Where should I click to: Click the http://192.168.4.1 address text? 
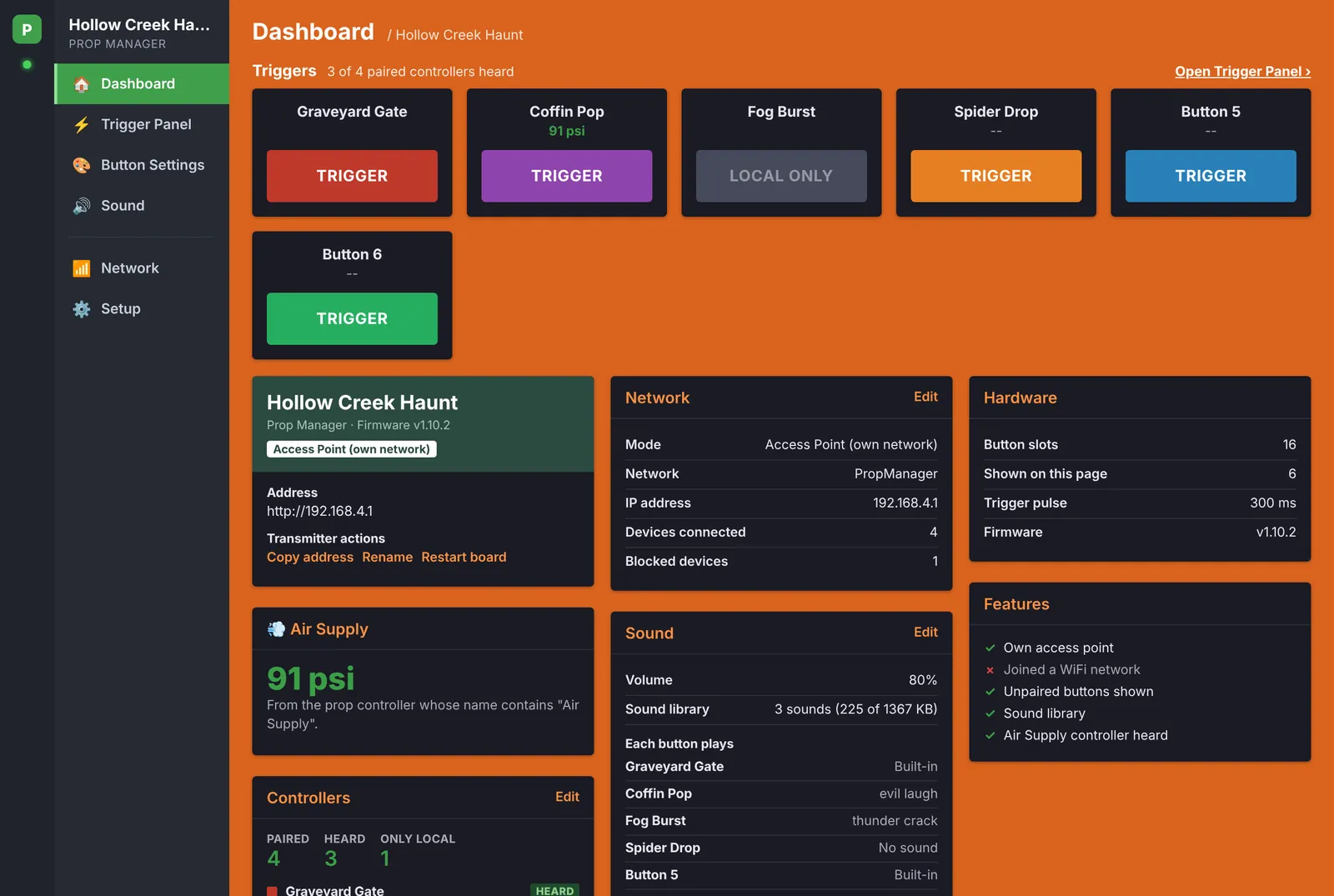click(320, 512)
